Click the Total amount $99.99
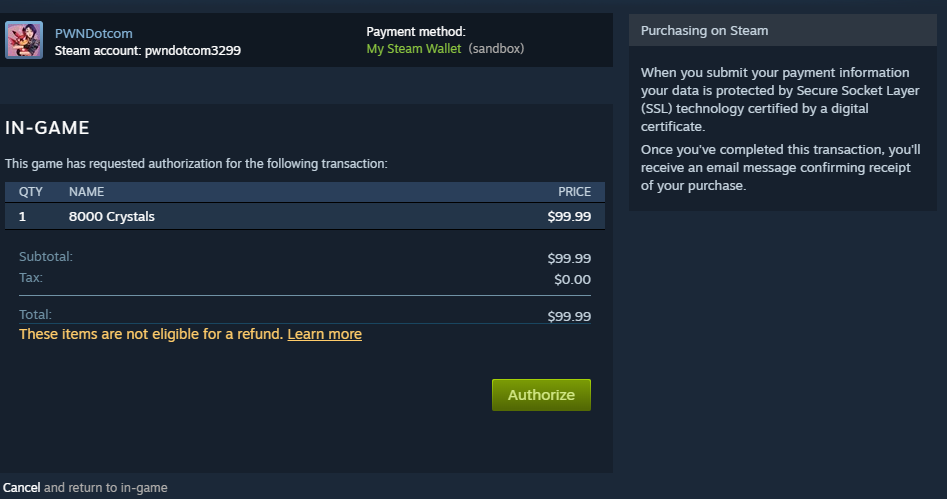This screenshot has width=947, height=499. [569, 316]
